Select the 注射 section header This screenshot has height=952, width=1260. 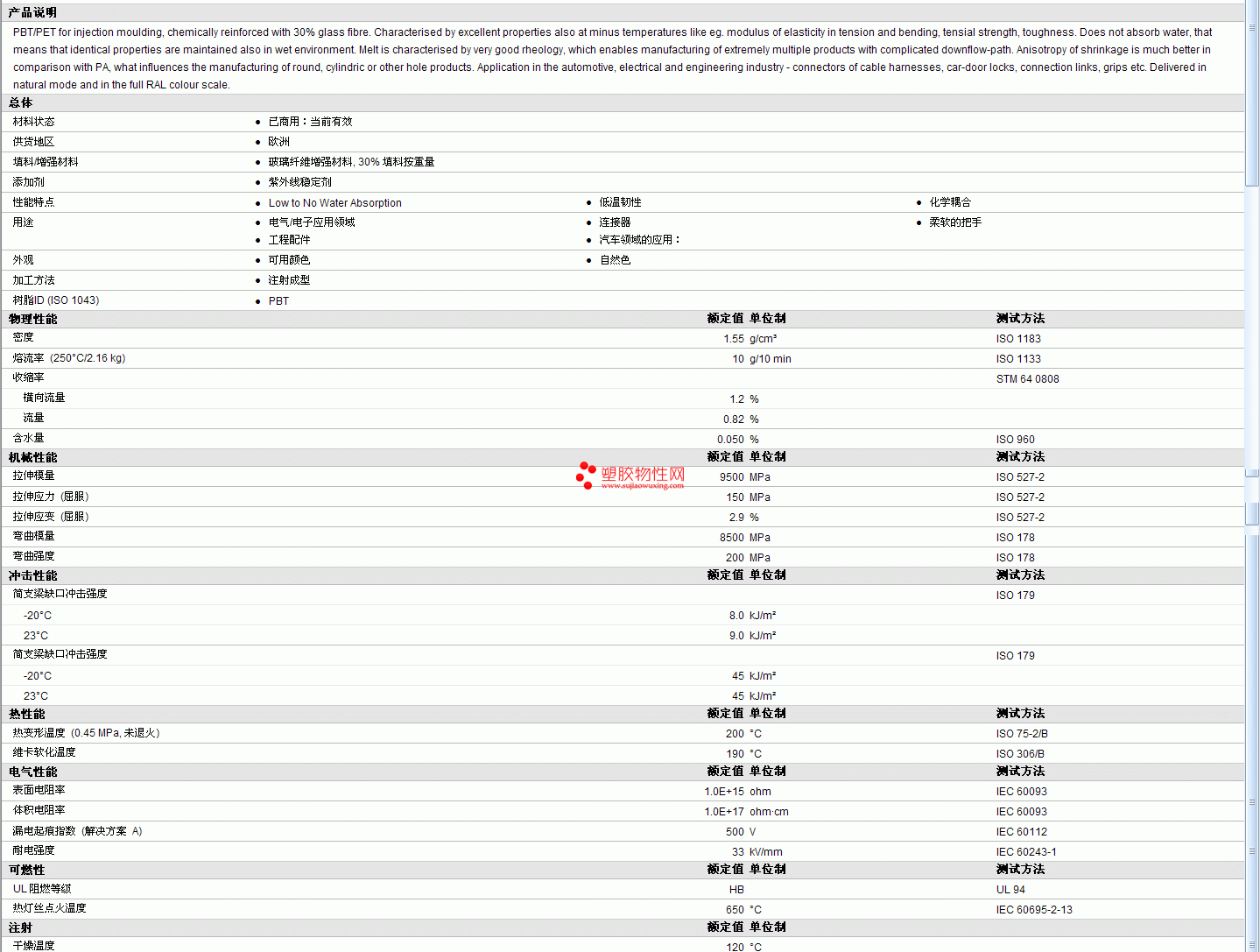20,927
